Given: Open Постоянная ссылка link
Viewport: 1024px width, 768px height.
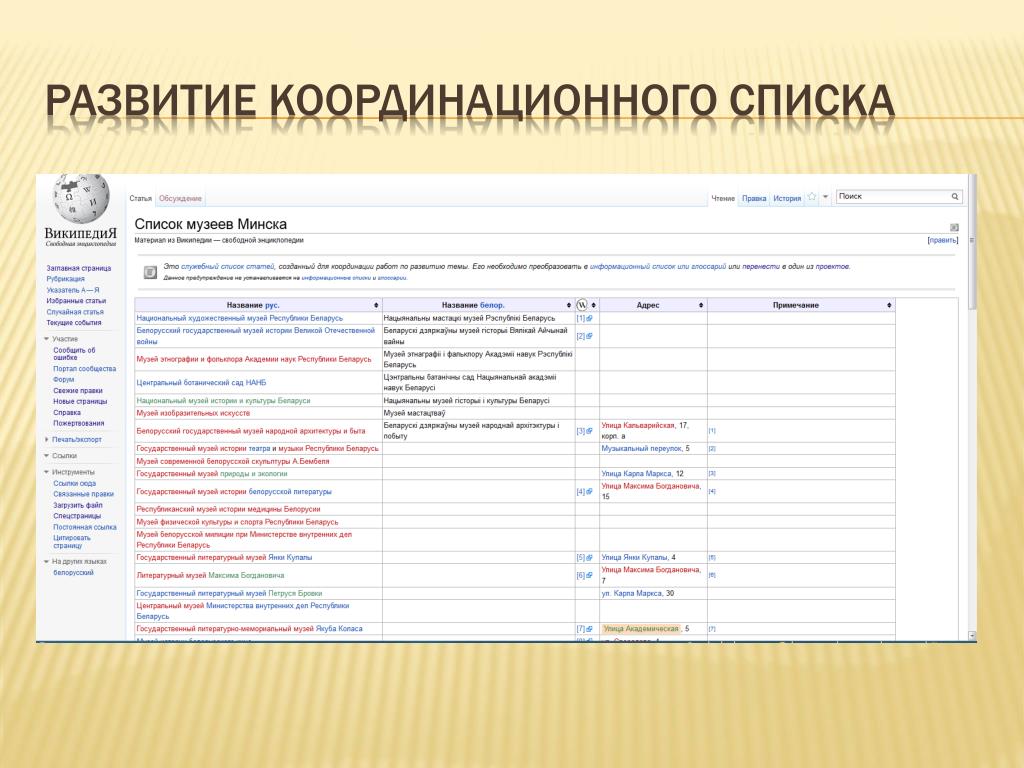Looking at the screenshot, I should coord(85,527).
